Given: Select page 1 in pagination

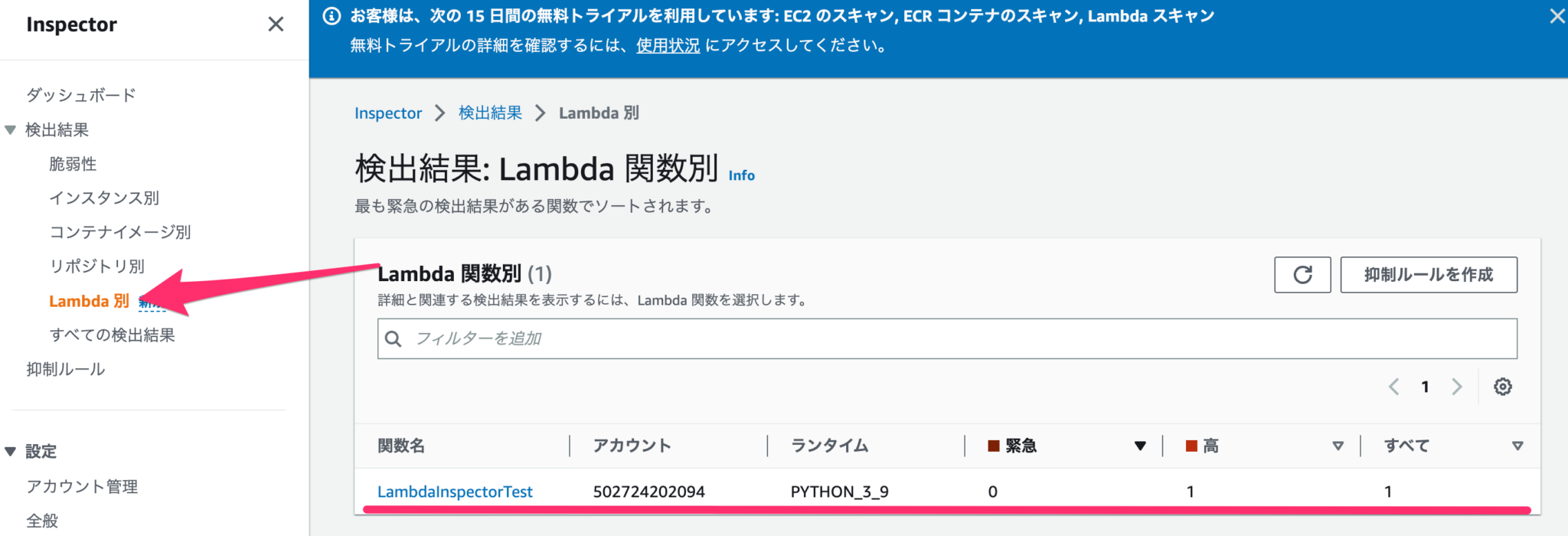Looking at the screenshot, I should pos(1425,387).
